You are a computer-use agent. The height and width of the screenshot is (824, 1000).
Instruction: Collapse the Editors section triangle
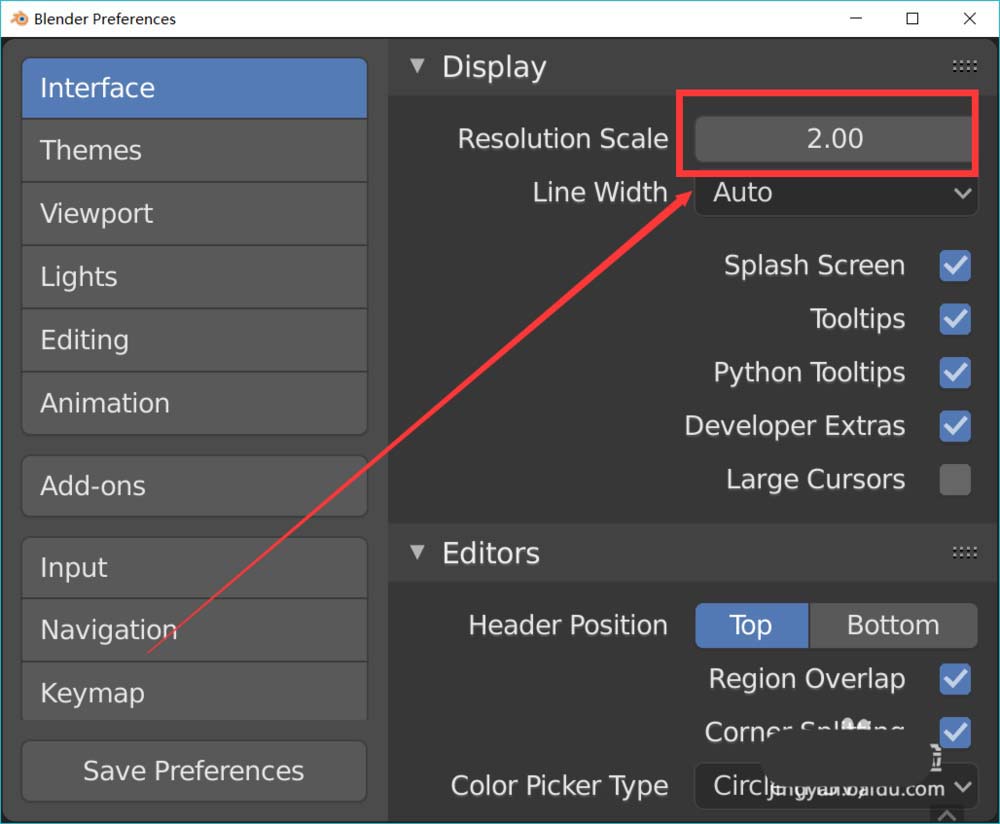[418, 552]
